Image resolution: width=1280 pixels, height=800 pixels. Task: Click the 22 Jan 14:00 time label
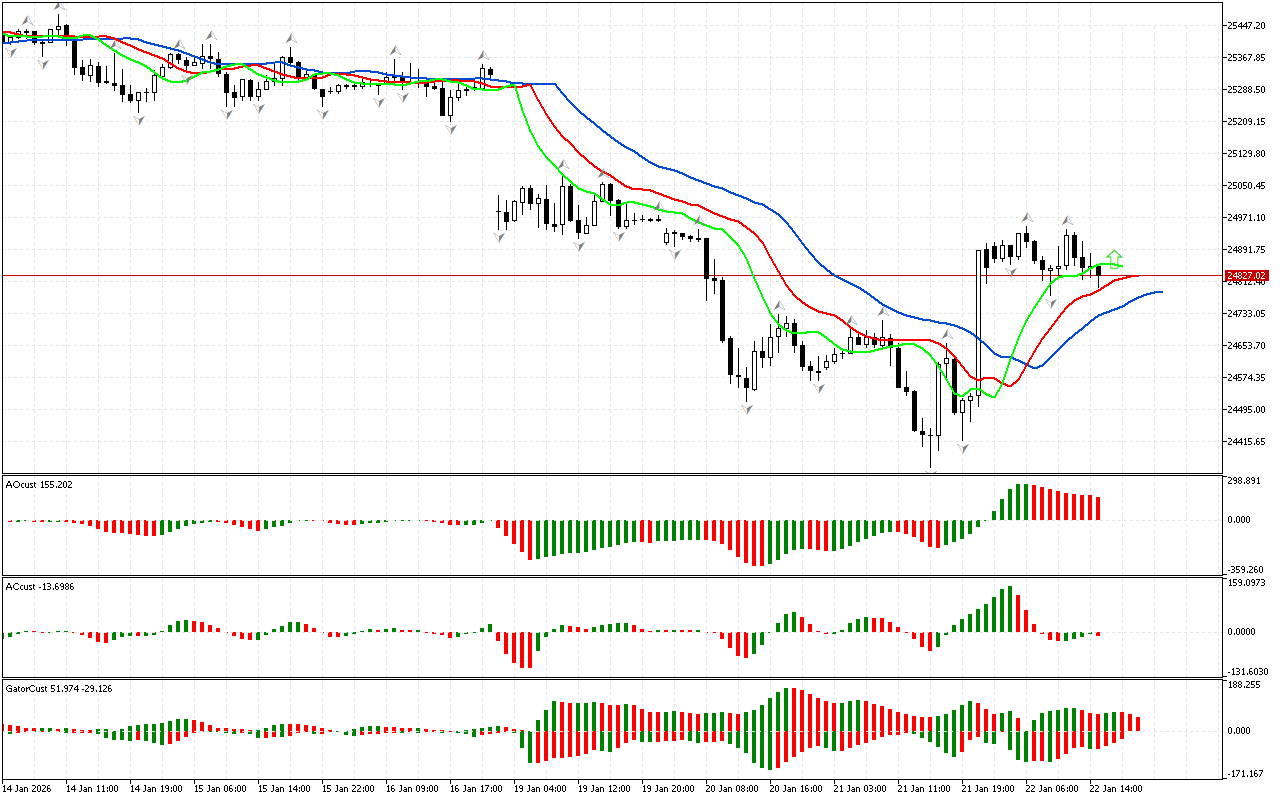click(x=1115, y=788)
